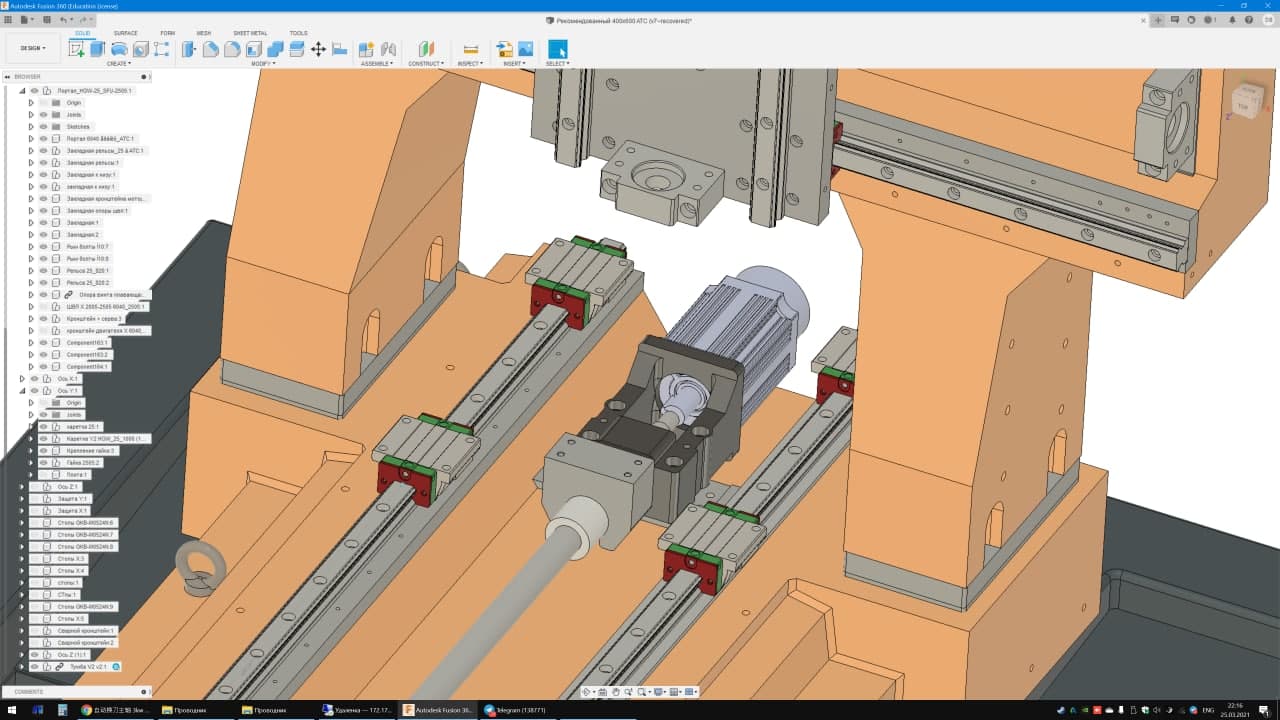Click the Offset Plane construct icon

point(426,49)
